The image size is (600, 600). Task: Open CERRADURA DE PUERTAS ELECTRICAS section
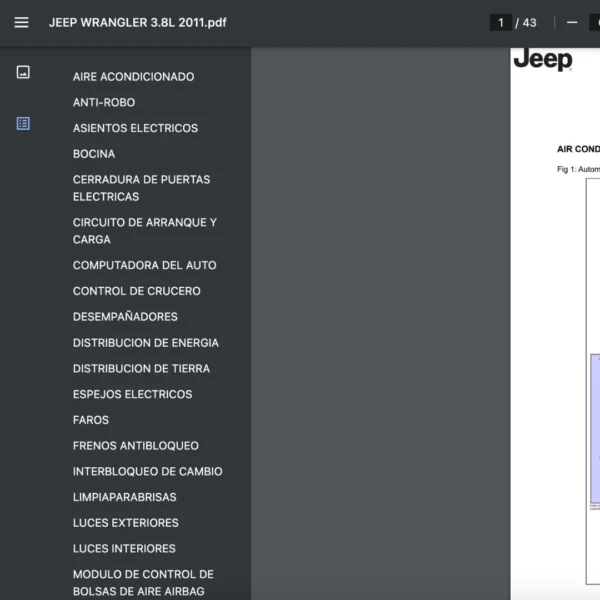point(141,188)
